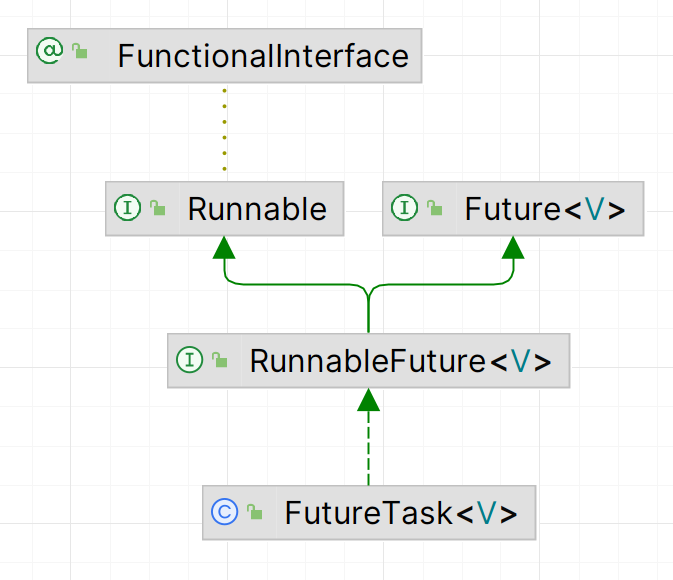Image resolution: width=673 pixels, height=580 pixels.
Task: Select the RunnableFuture<V> node label
Action: pyautogui.click(x=400, y=361)
